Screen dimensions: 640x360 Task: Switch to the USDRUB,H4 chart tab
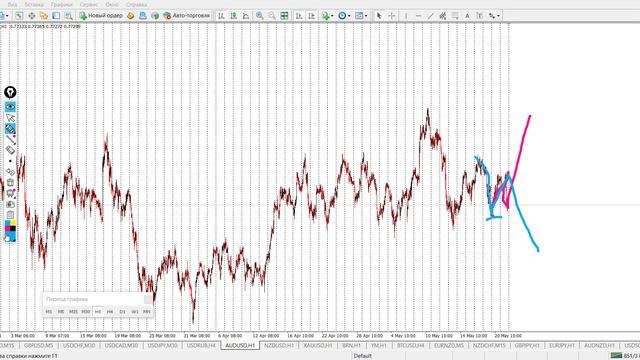(201, 345)
